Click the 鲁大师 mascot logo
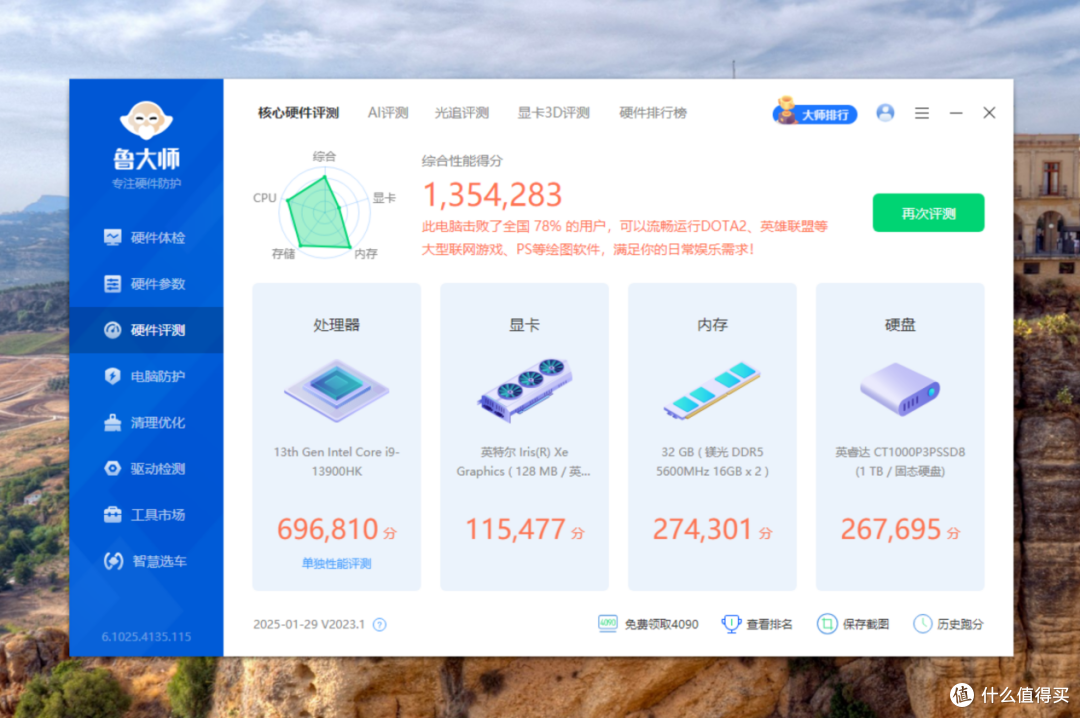 pyautogui.click(x=146, y=121)
